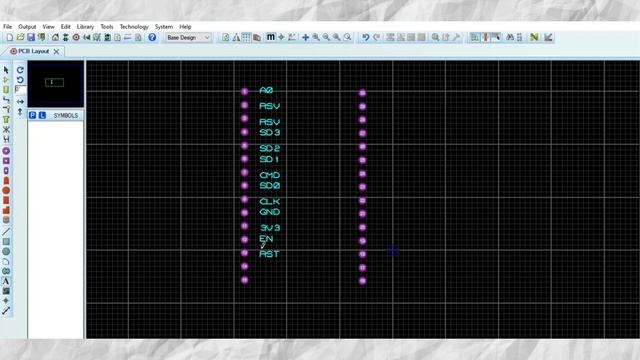
Task: Click the overview preview thumbnail
Action: click(56, 84)
